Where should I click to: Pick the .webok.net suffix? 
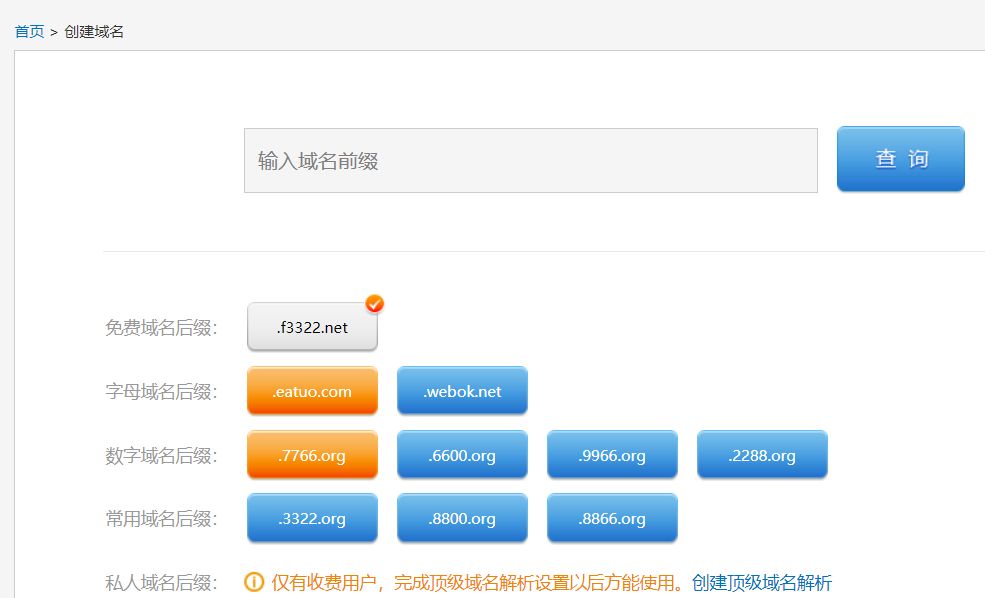click(x=462, y=391)
